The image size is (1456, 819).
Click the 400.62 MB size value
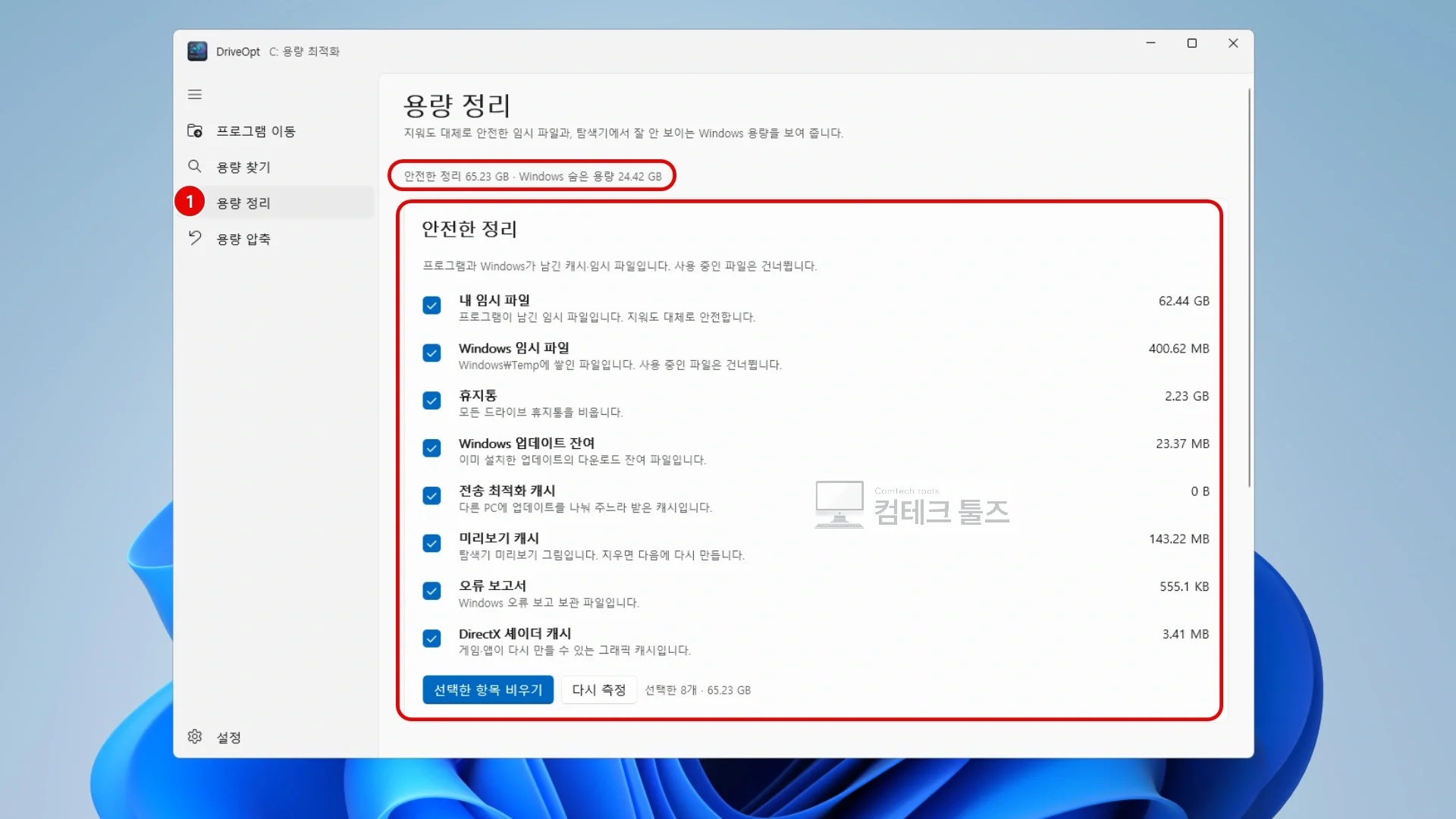pyautogui.click(x=1179, y=349)
